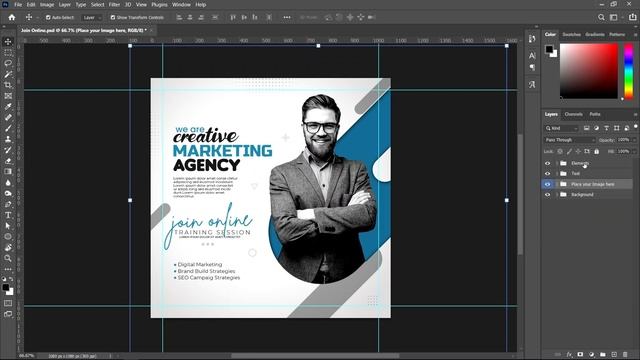
Task: Select the Eyedropper tool
Action: [8, 107]
